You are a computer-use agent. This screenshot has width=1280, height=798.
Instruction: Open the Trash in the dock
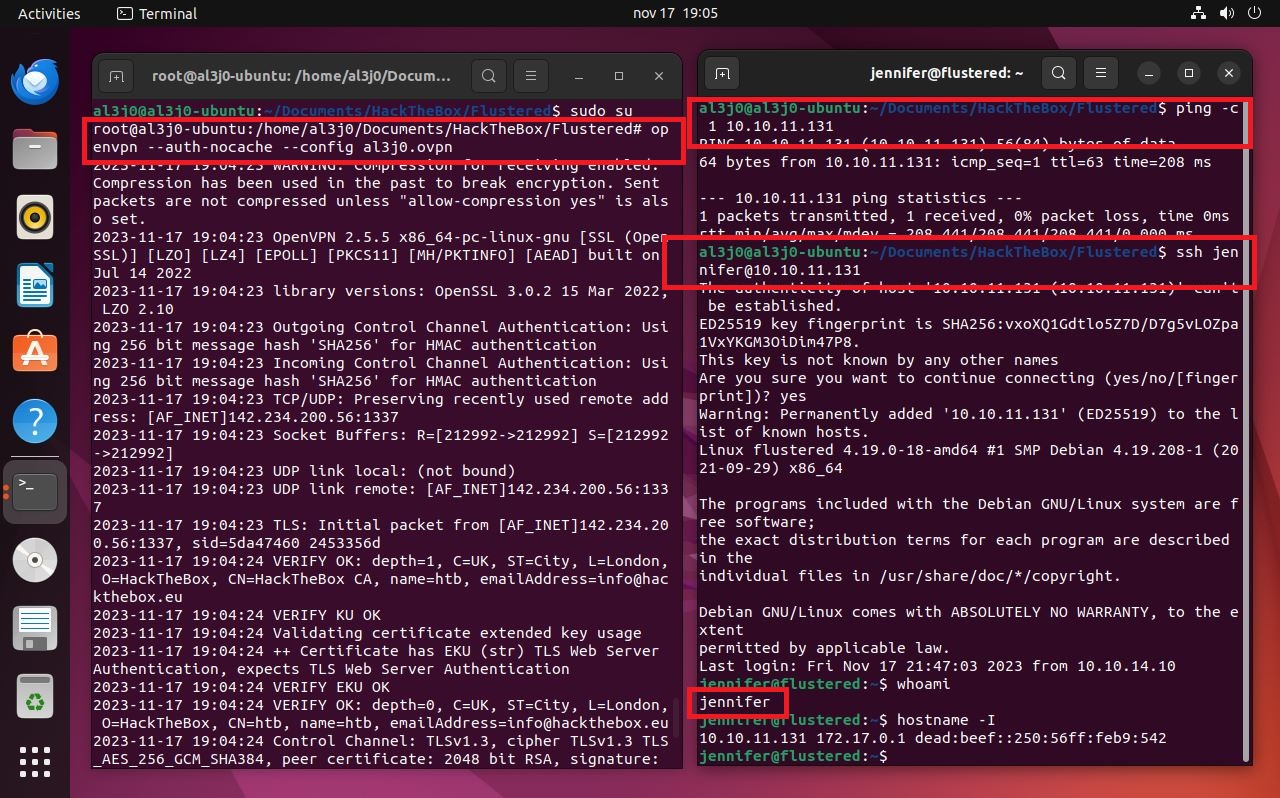pyautogui.click(x=35, y=697)
